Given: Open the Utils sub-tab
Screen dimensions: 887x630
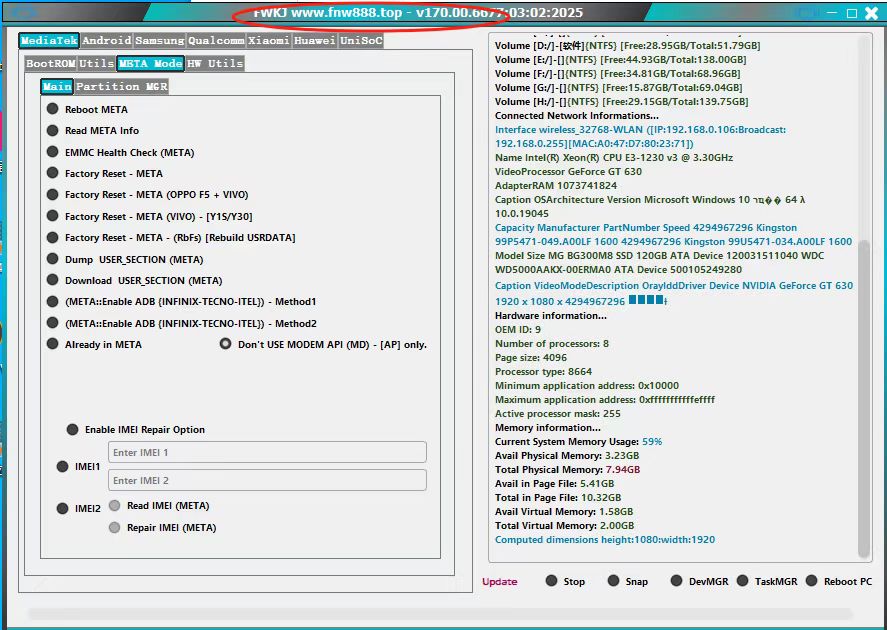Looking at the screenshot, I should (96, 63).
